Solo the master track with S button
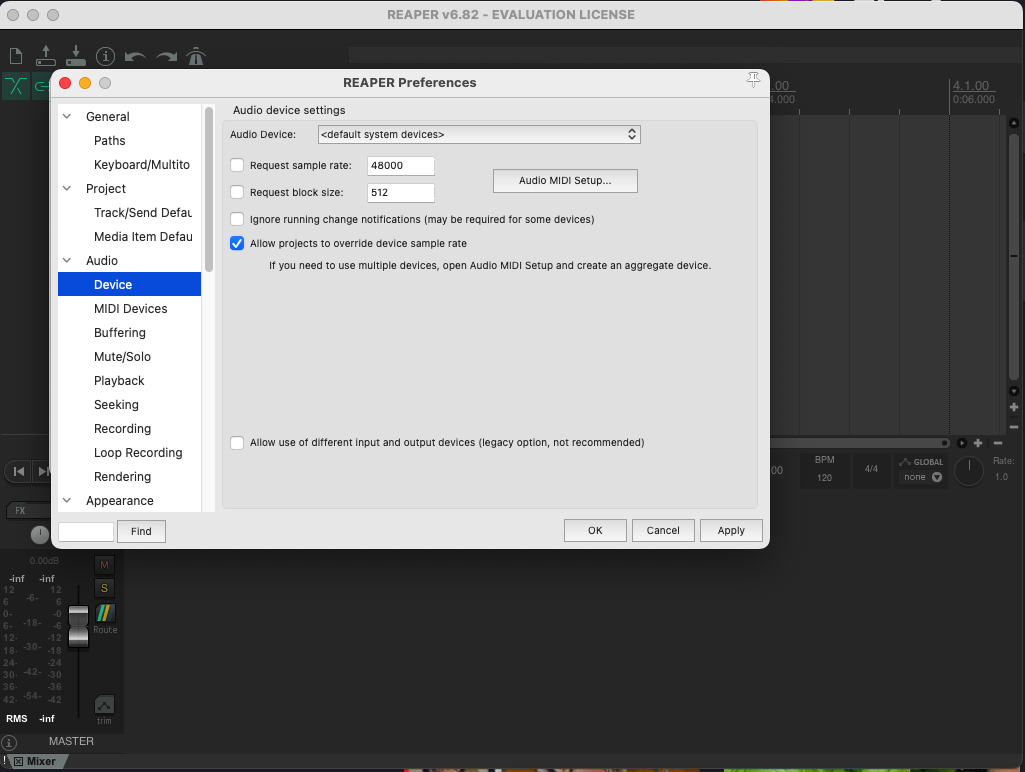 coord(104,588)
